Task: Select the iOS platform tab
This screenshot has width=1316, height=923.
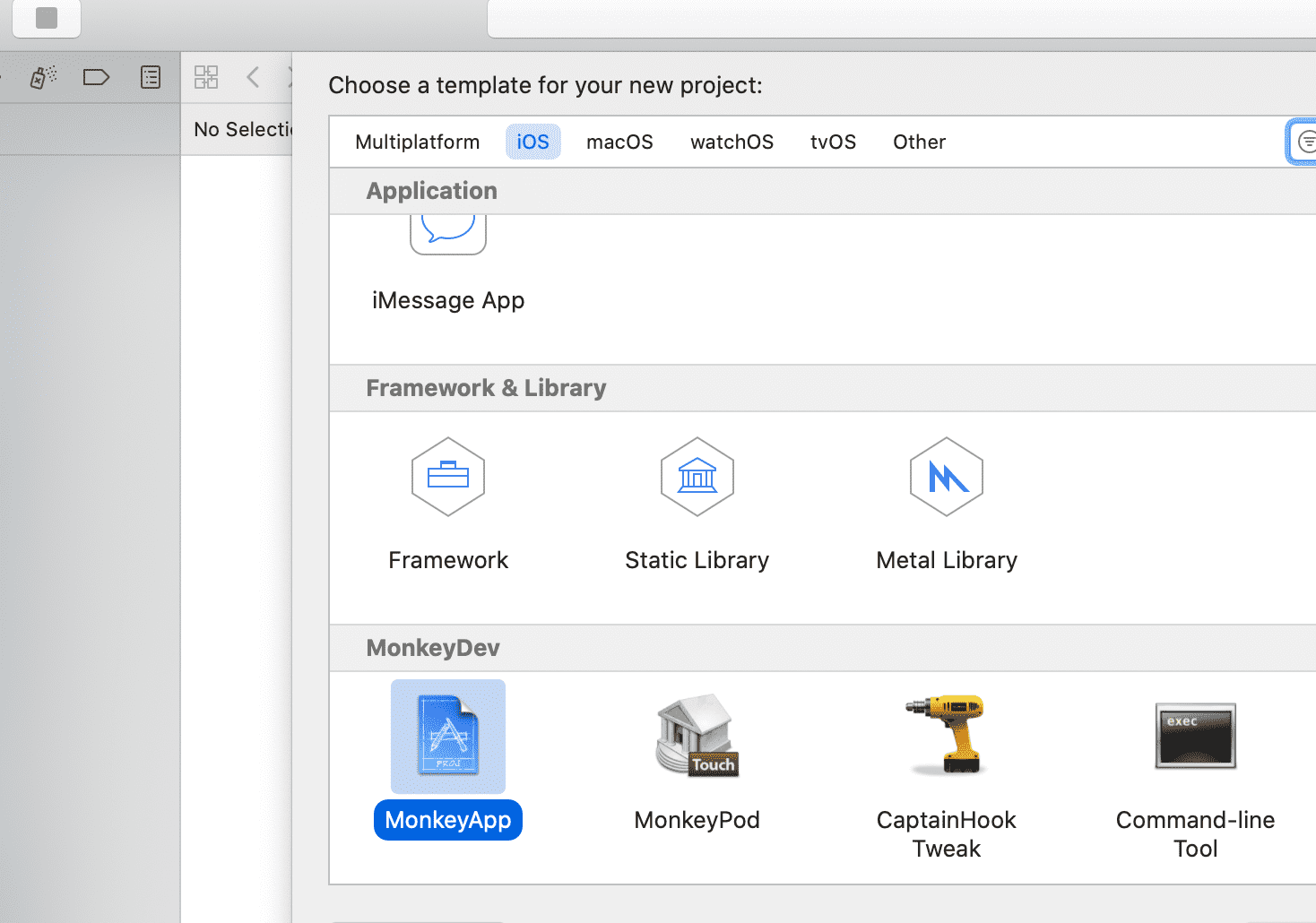Action: click(x=532, y=142)
